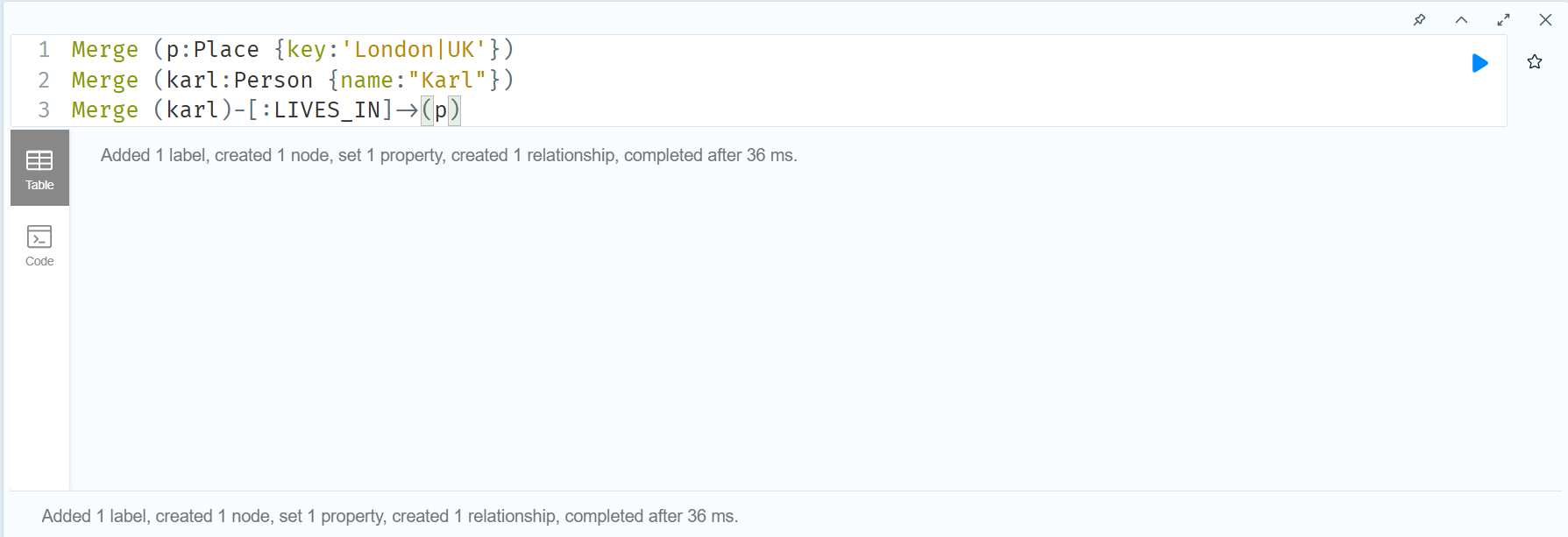Place cursor on "Karl" name value
The height and width of the screenshot is (537, 1568).
[447, 80]
